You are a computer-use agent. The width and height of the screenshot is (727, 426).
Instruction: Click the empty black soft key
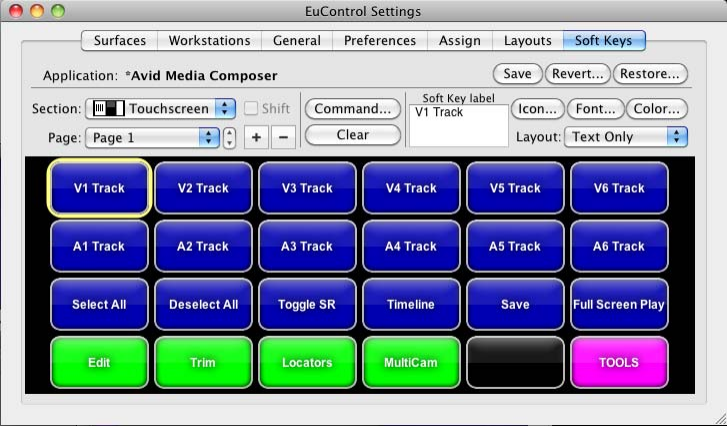click(x=515, y=362)
